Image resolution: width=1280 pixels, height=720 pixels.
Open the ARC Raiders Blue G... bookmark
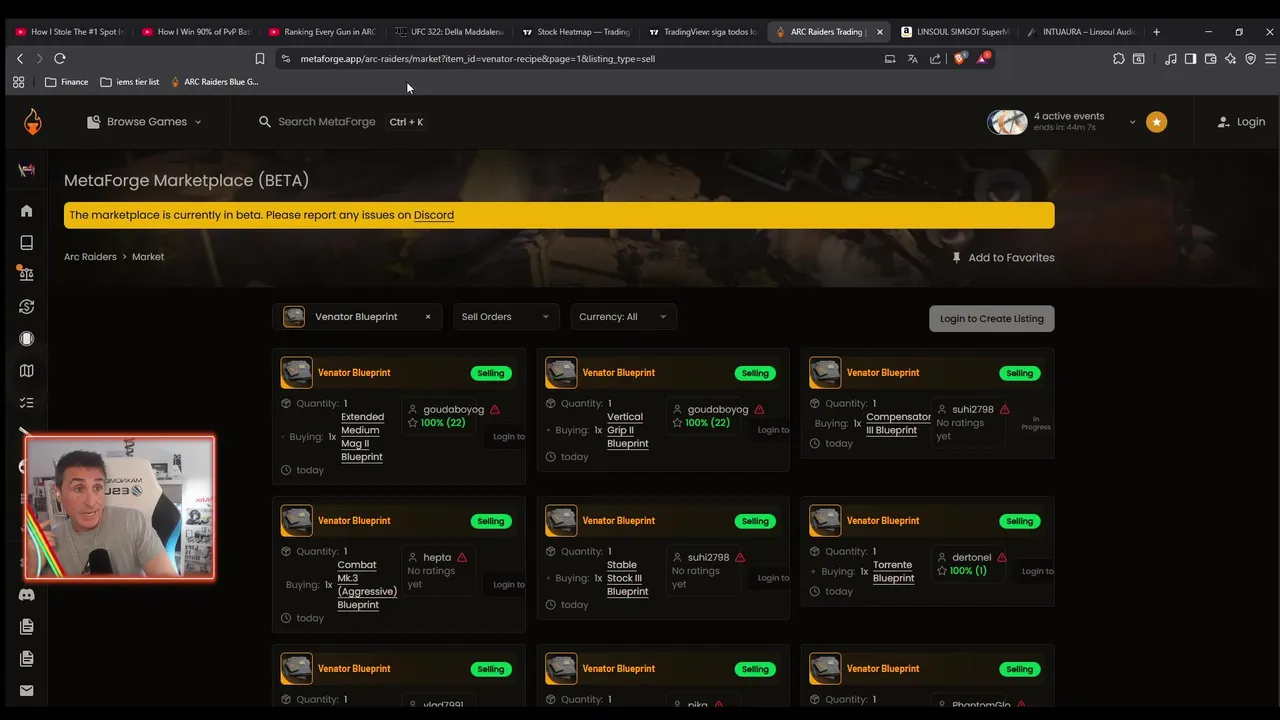215,82
